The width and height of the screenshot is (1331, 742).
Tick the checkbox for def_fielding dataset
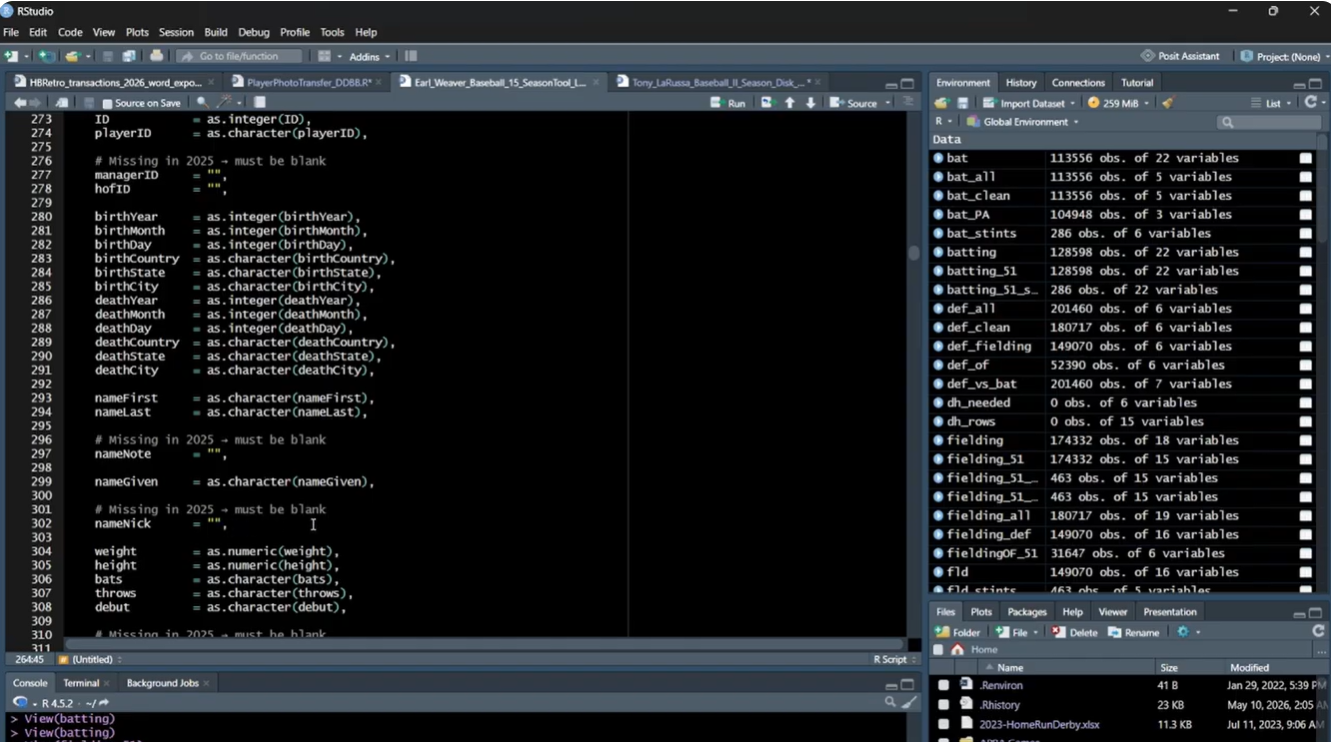pos(1306,346)
